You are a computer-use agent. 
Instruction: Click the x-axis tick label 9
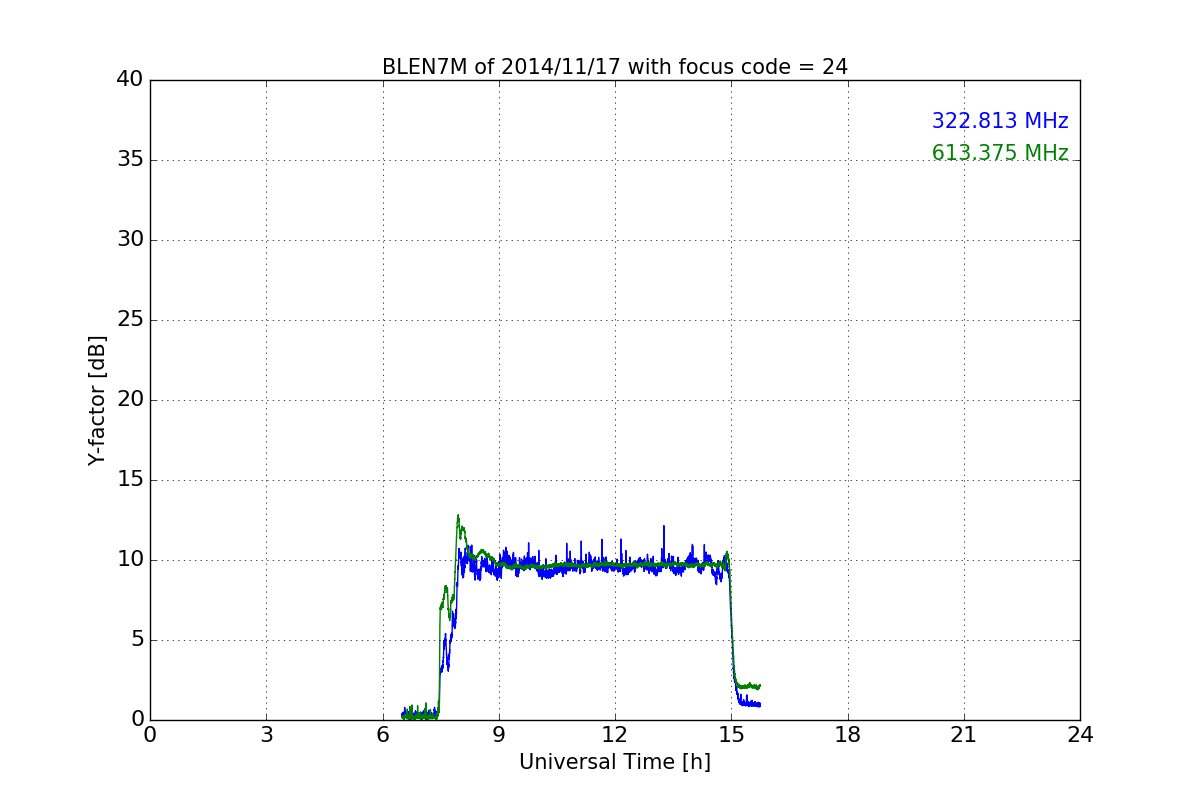click(499, 735)
